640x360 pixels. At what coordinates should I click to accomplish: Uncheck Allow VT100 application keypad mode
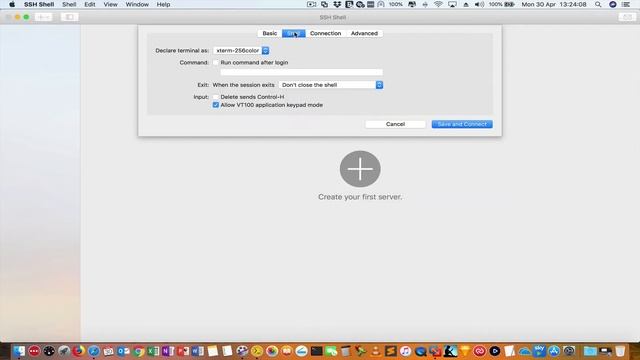pyautogui.click(x=216, y=105)
